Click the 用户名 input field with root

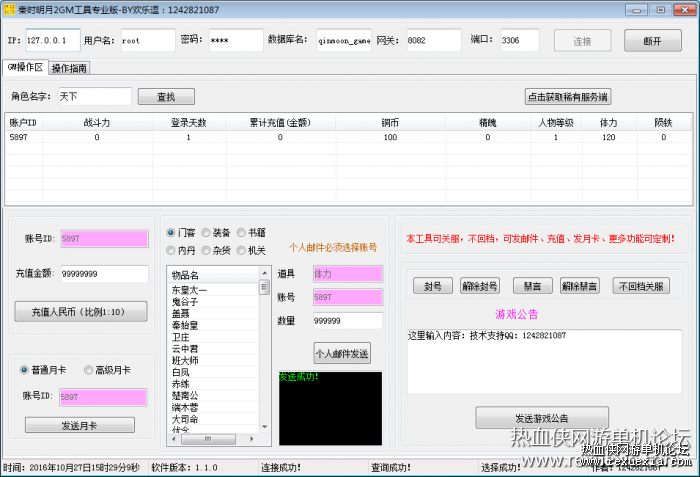coord(148,40)
